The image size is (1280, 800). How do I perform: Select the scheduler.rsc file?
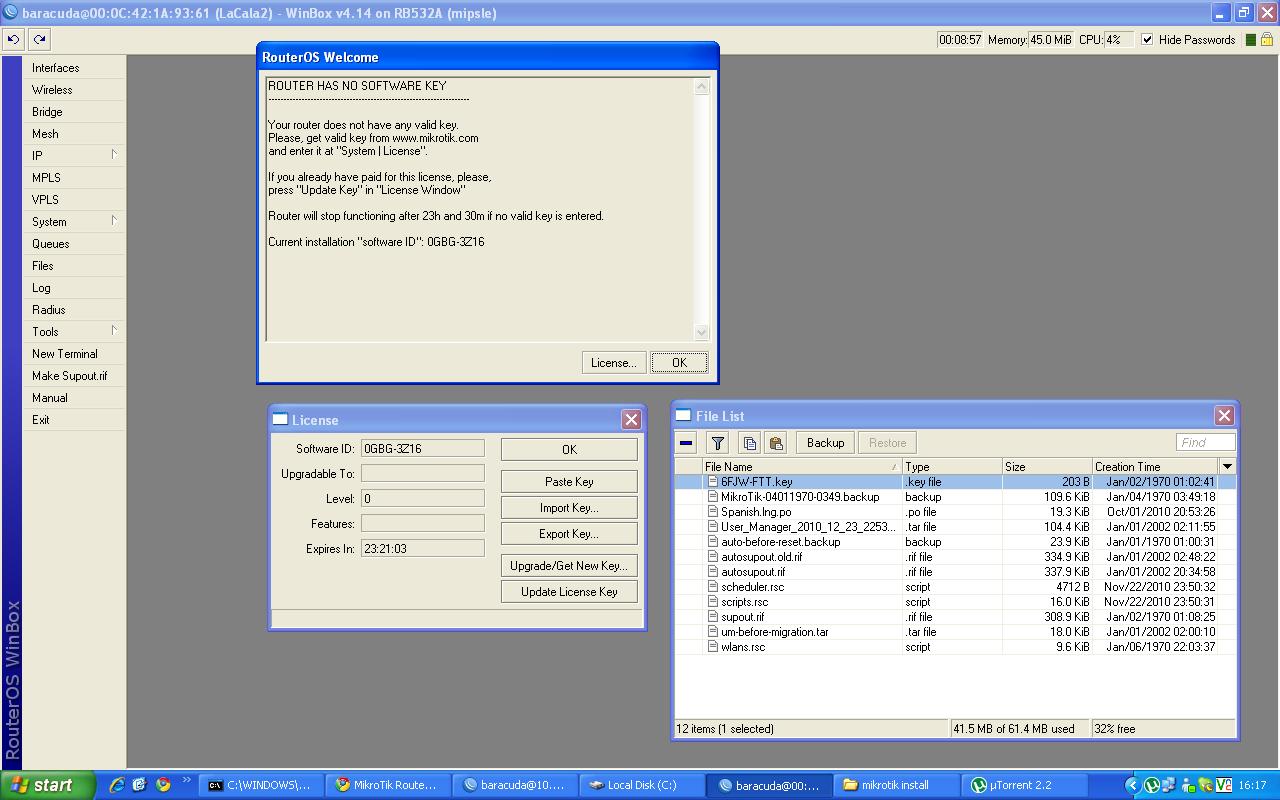[x=955, y=587]
